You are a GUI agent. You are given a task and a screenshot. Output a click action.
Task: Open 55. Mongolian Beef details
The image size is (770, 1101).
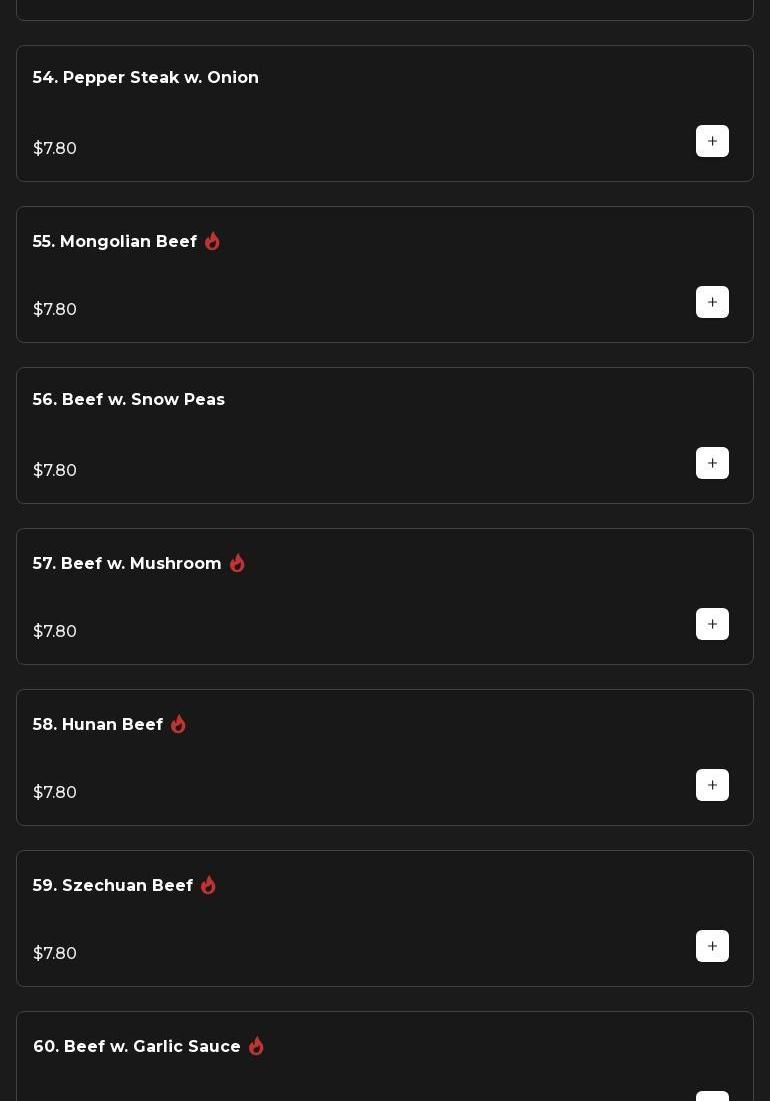(x=115, y=242)
